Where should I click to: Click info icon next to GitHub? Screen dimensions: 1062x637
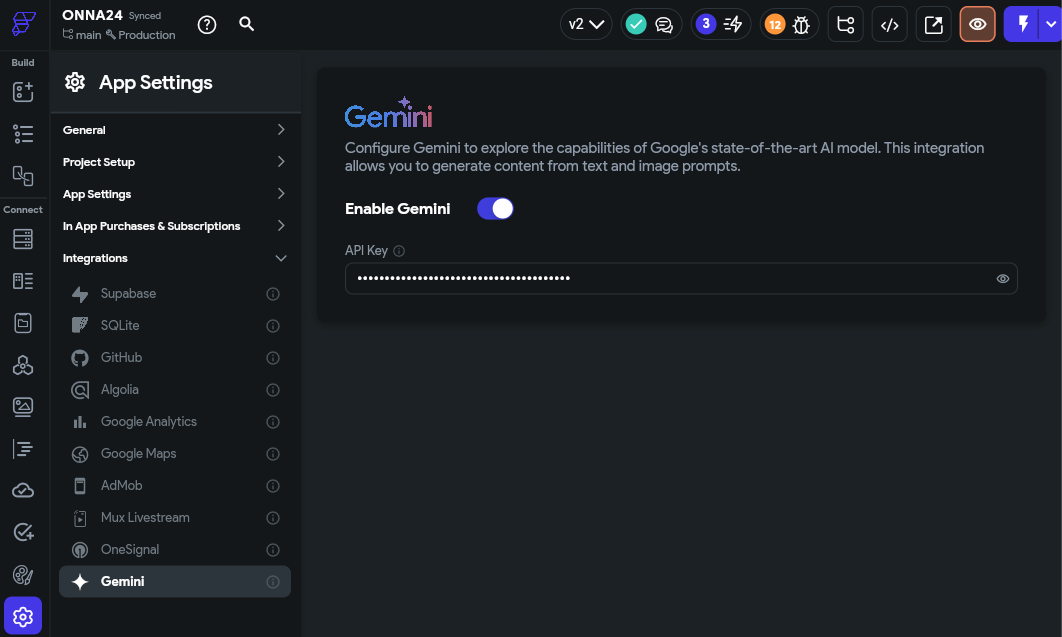tap(273, 357)
